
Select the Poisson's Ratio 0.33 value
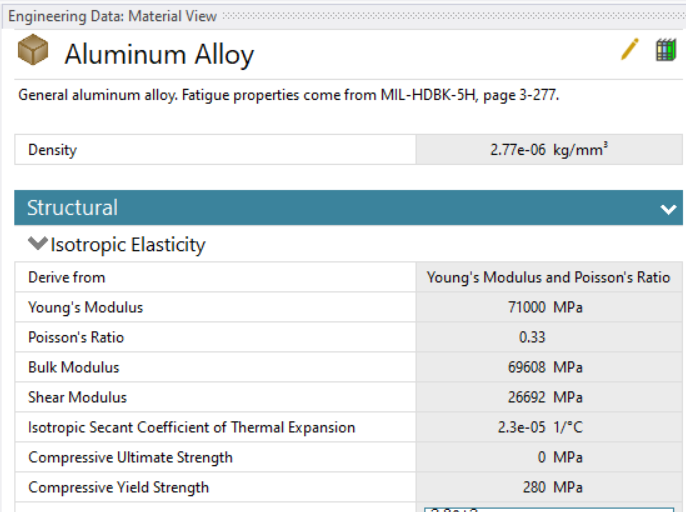tap(548, 337)
